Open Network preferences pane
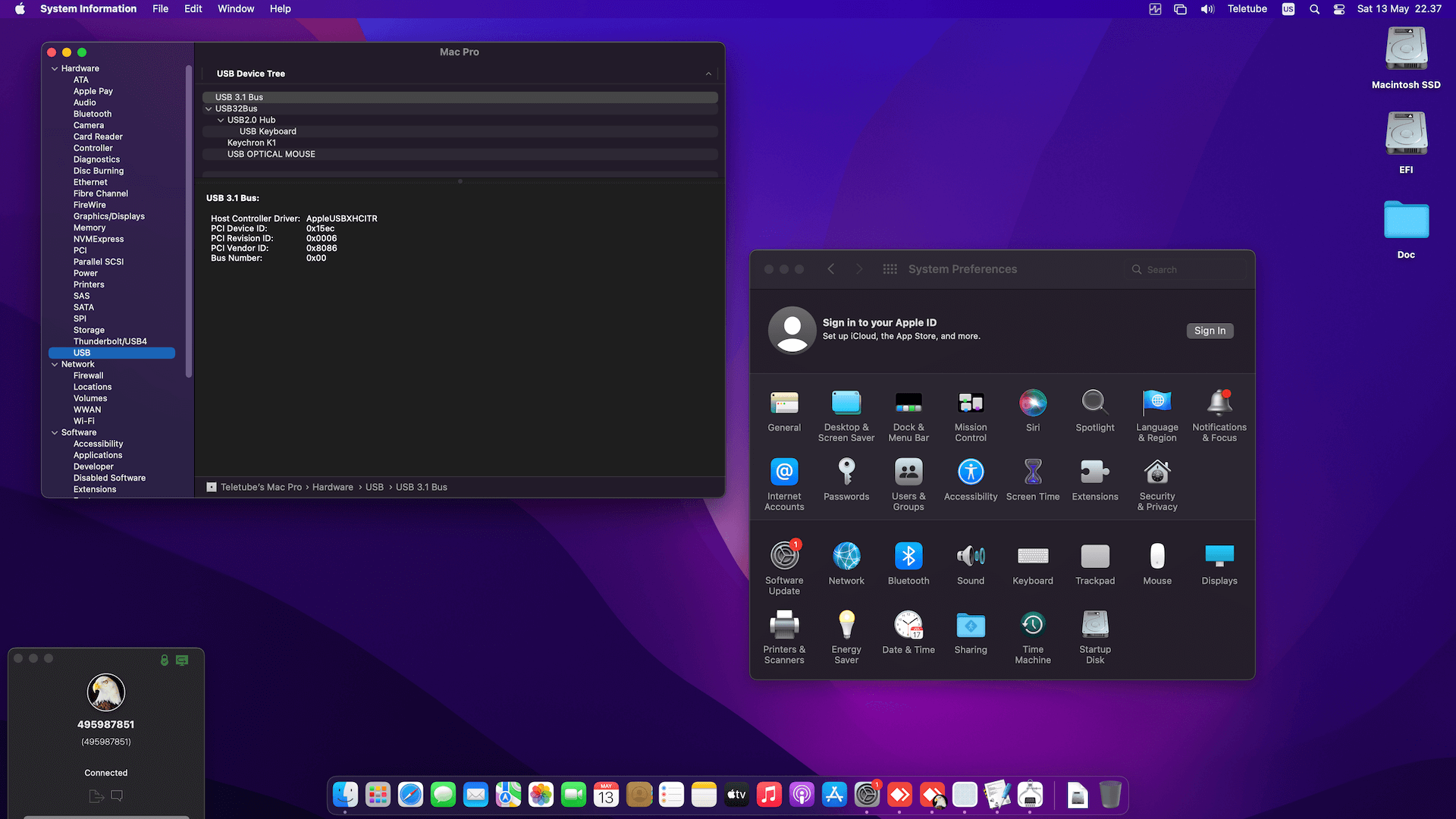 (846, 565)
